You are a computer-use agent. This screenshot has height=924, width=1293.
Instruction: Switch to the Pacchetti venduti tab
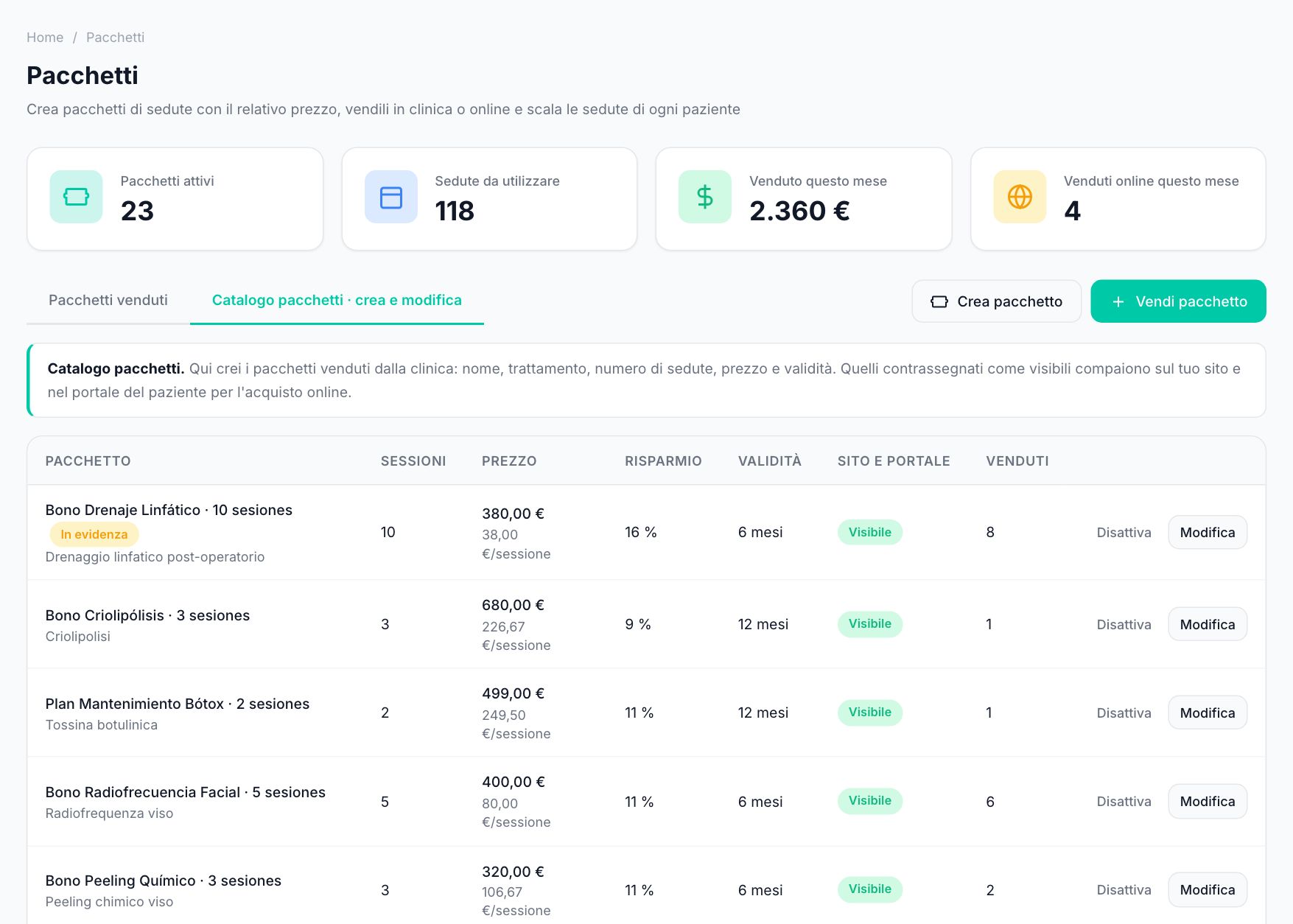(108, 300)
